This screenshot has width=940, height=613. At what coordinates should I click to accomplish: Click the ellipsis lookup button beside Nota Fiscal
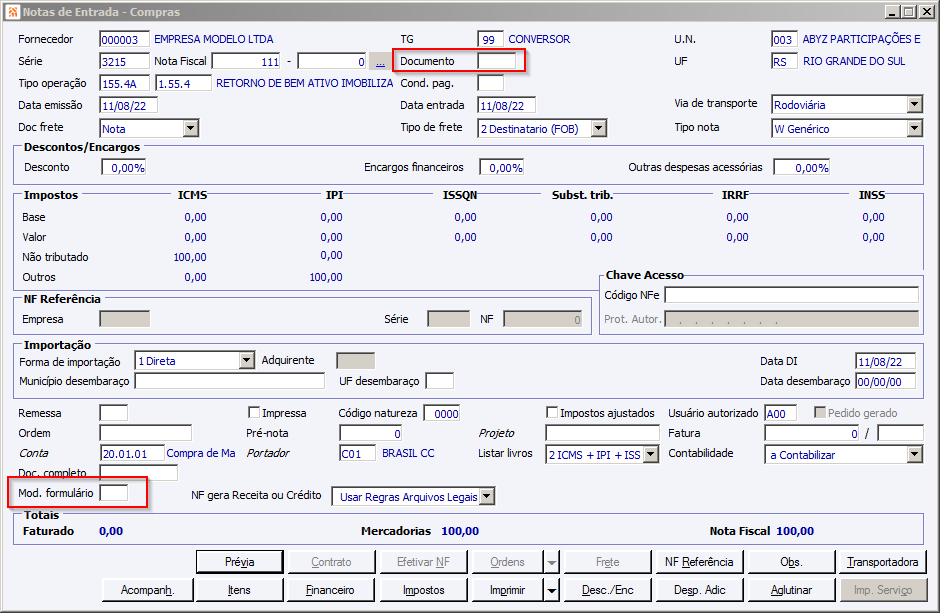click(380, 62)
